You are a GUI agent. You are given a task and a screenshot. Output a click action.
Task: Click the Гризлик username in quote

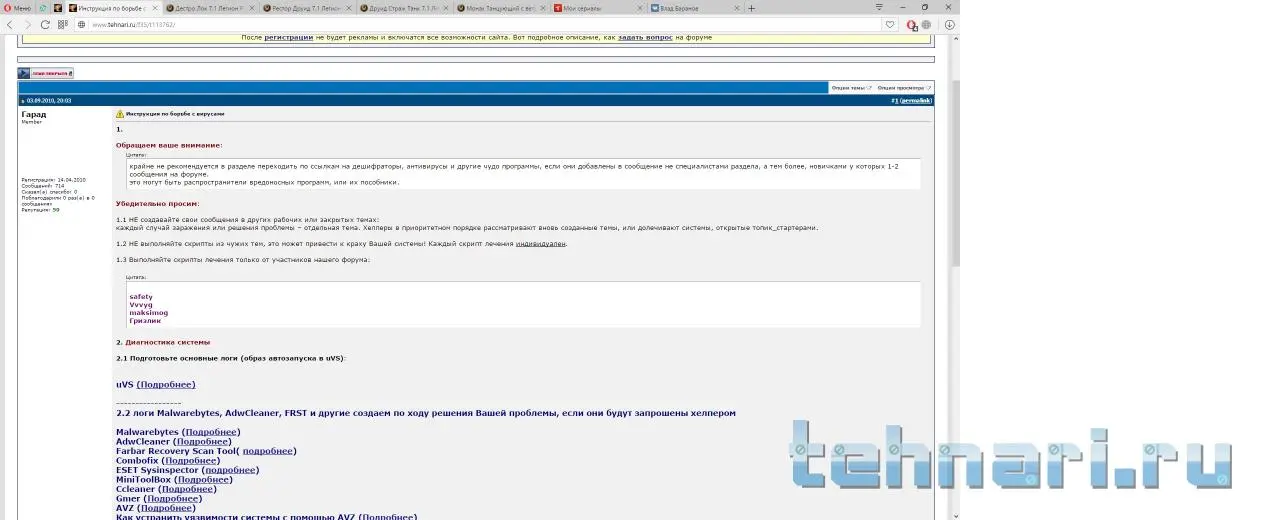[x=145, y=321]
